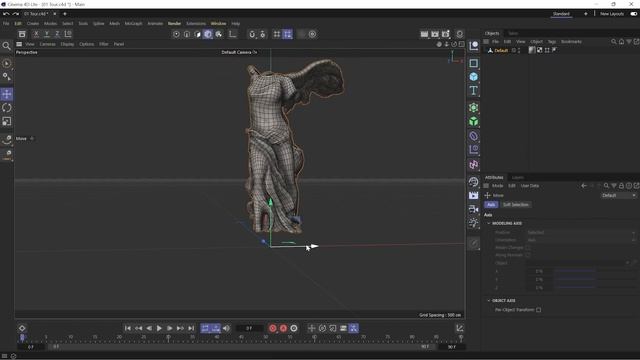Select the Rotate tool in left toolbar
Image resolution: width=640 pixels, height=360 pixels.
(x=7, y=108)
